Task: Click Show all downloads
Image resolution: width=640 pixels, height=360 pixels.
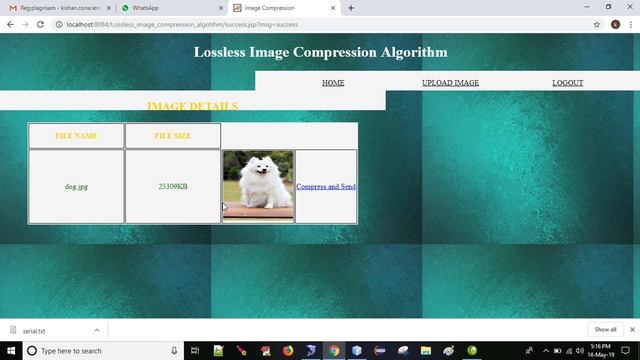Action: (605, 329)
